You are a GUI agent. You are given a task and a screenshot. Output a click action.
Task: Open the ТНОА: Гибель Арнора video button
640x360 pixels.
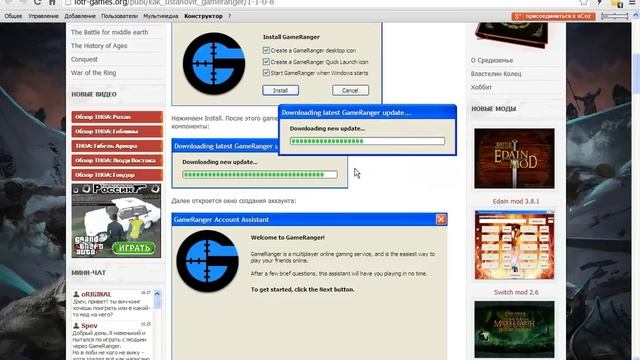(x=117, y=146)
